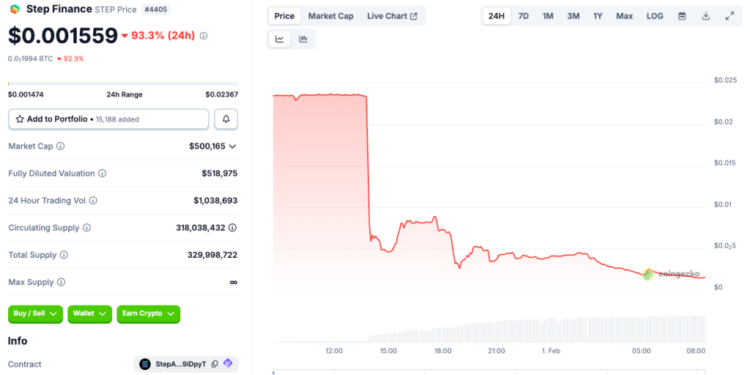Download chart data icon
This screenshot has height=375, width=750.
[706, 16]
